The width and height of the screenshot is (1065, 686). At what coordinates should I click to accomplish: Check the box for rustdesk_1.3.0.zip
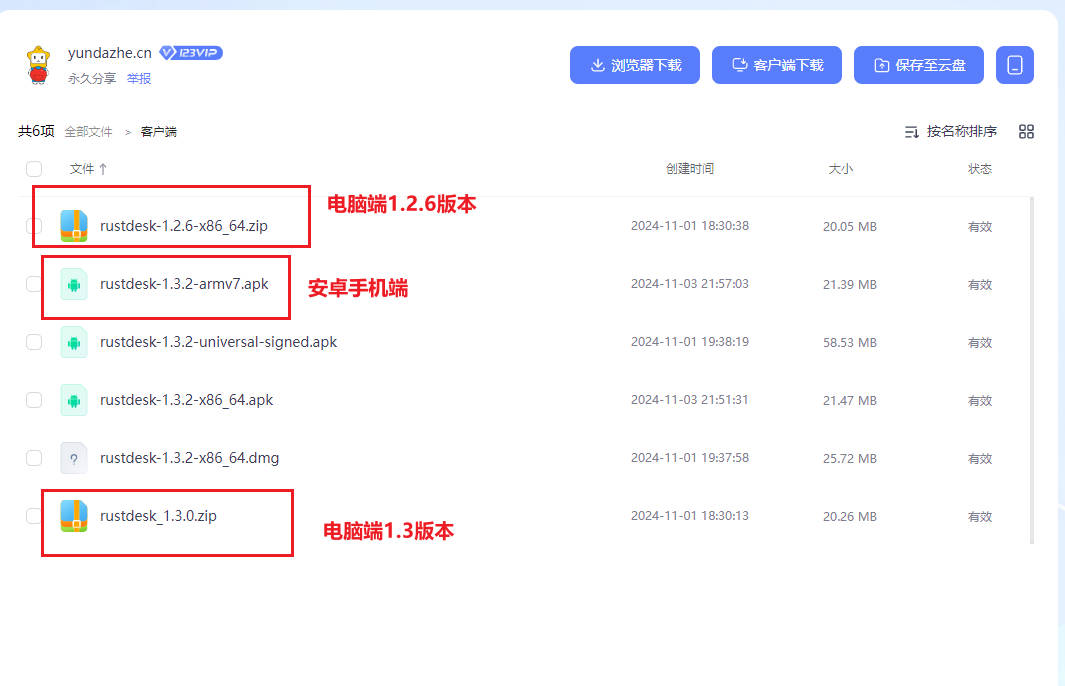34,516
